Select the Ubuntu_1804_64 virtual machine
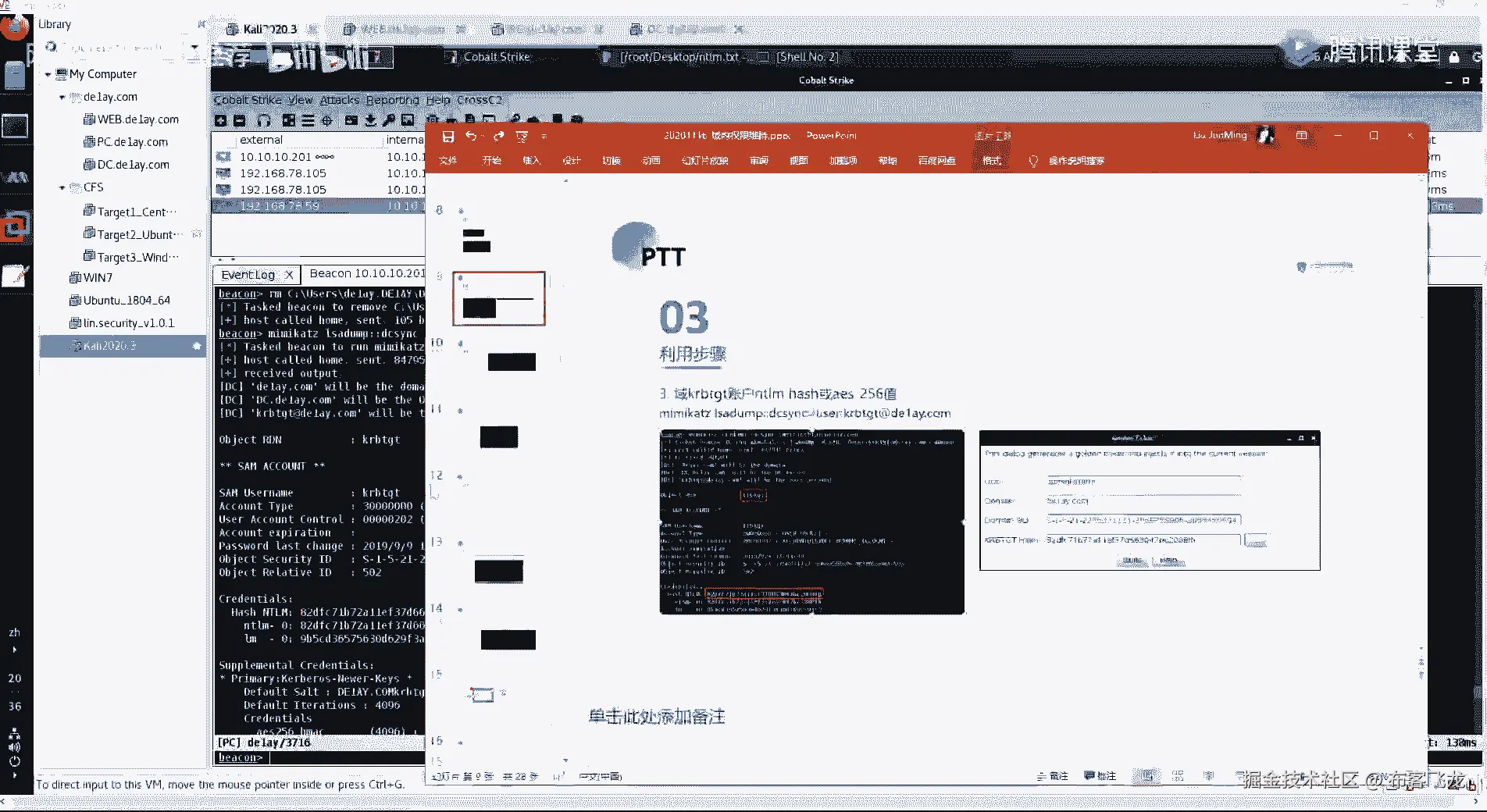This screenshot has height=812, width=1487. (x=119, y=301)
